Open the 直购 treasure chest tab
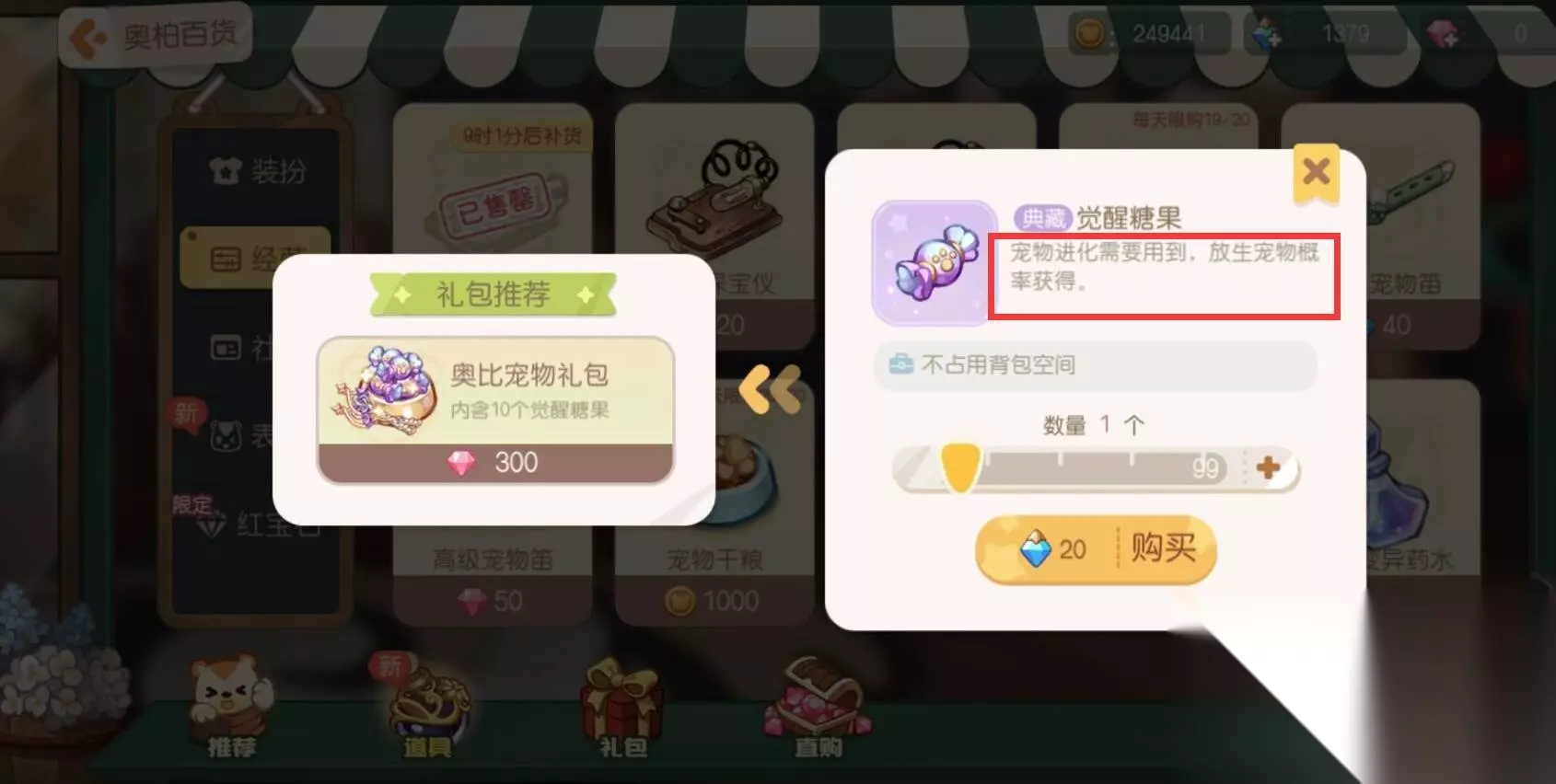1556x784 pixels. pyautogui.click(x=819, y=707)
